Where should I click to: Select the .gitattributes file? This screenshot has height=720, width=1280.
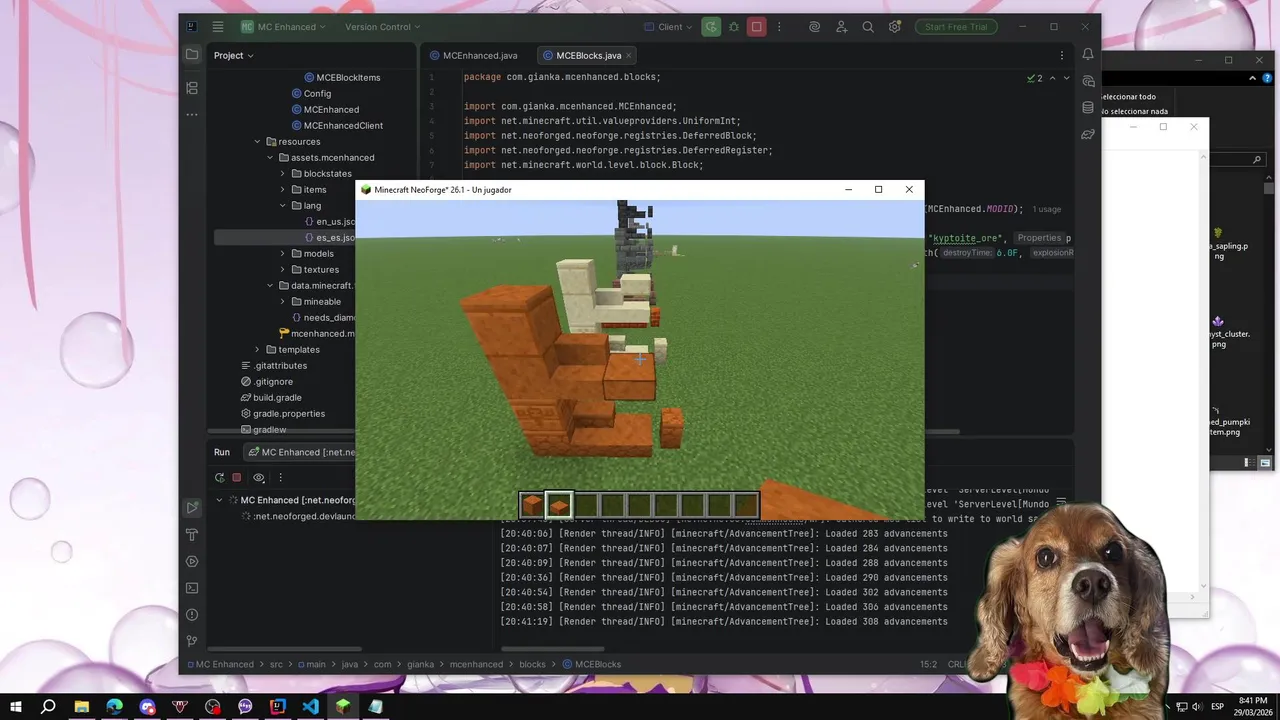click(273, 365)
